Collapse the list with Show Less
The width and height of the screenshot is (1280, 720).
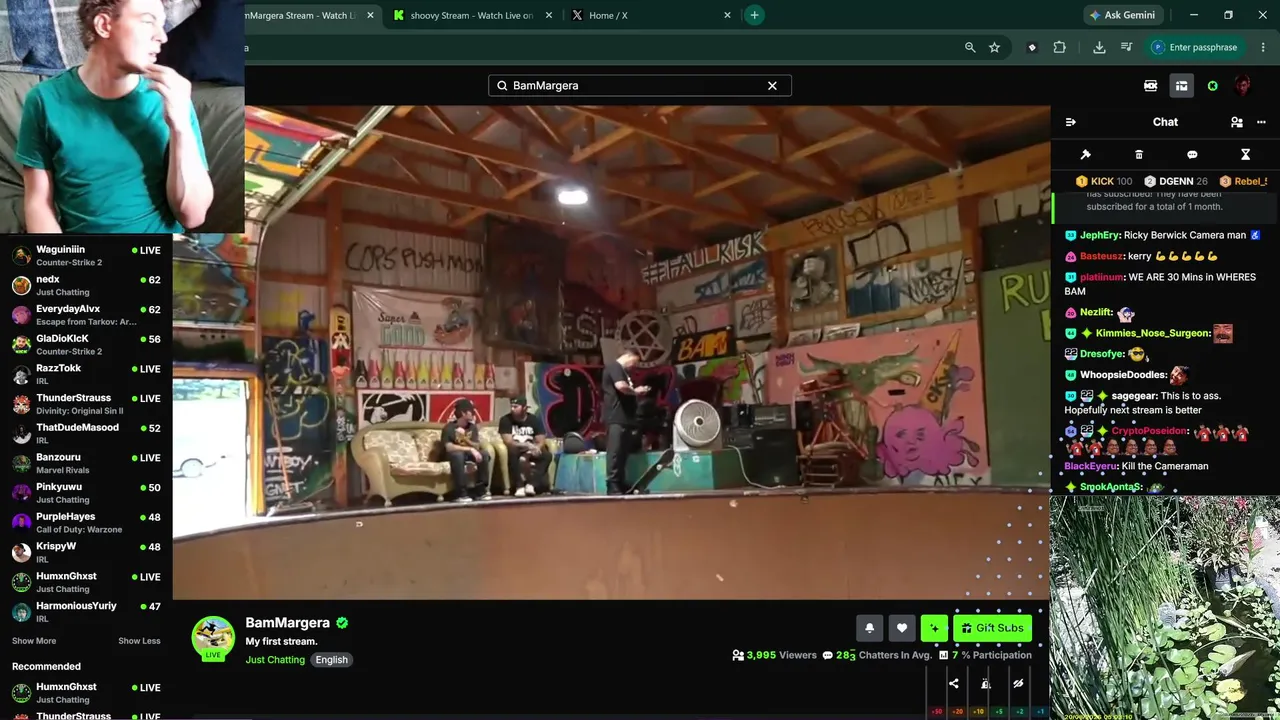pos(139,641)
